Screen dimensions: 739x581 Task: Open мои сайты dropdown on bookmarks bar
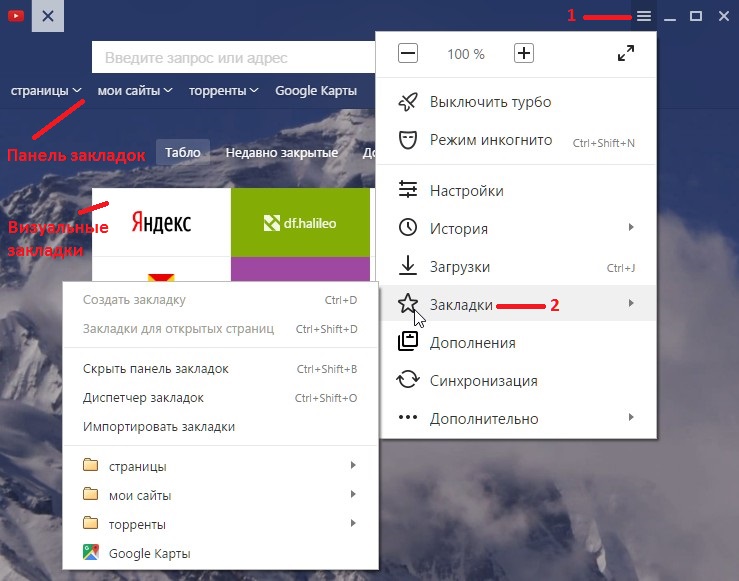click(135, 90)
